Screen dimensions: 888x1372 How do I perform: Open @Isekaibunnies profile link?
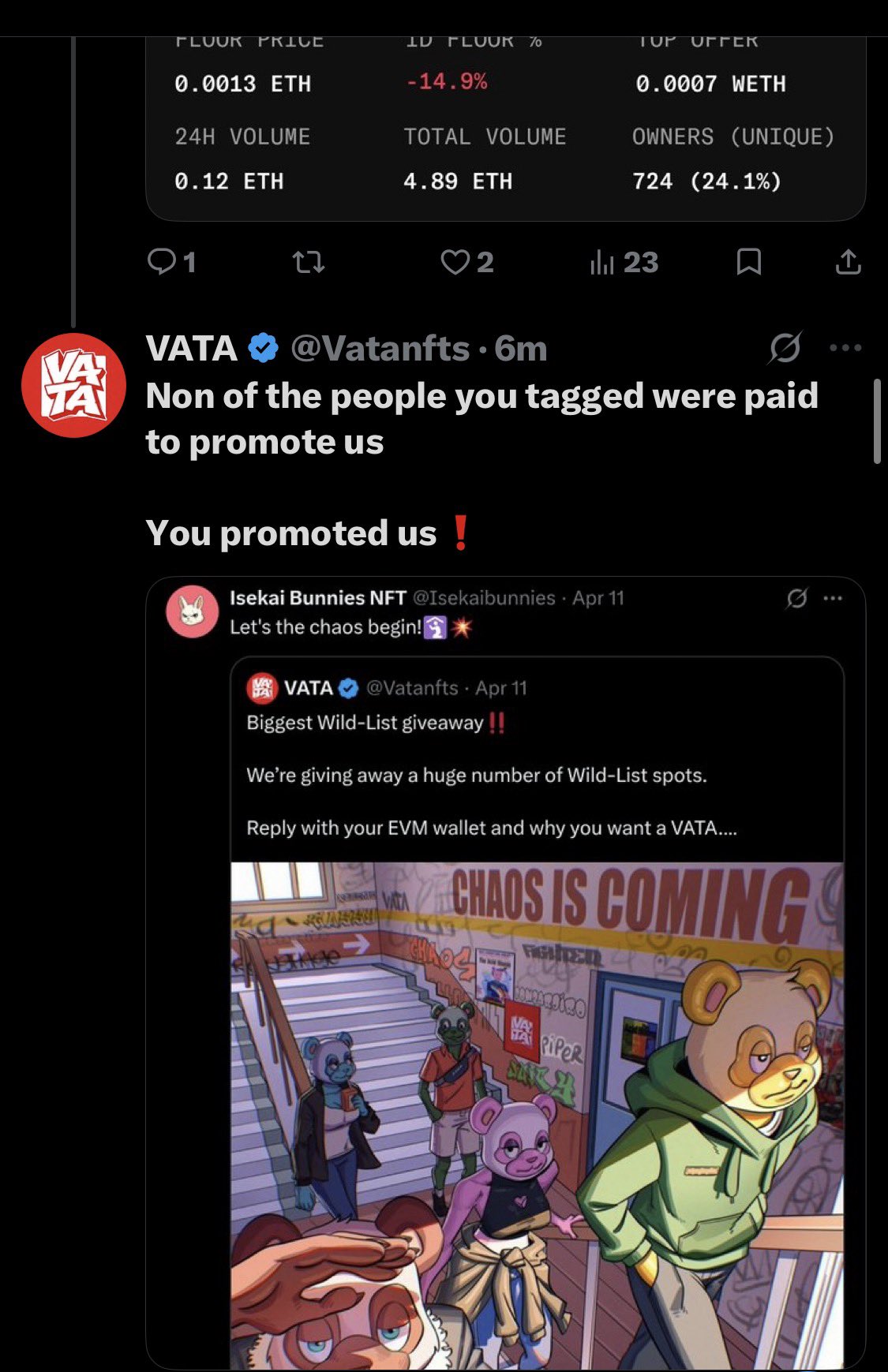484,598
